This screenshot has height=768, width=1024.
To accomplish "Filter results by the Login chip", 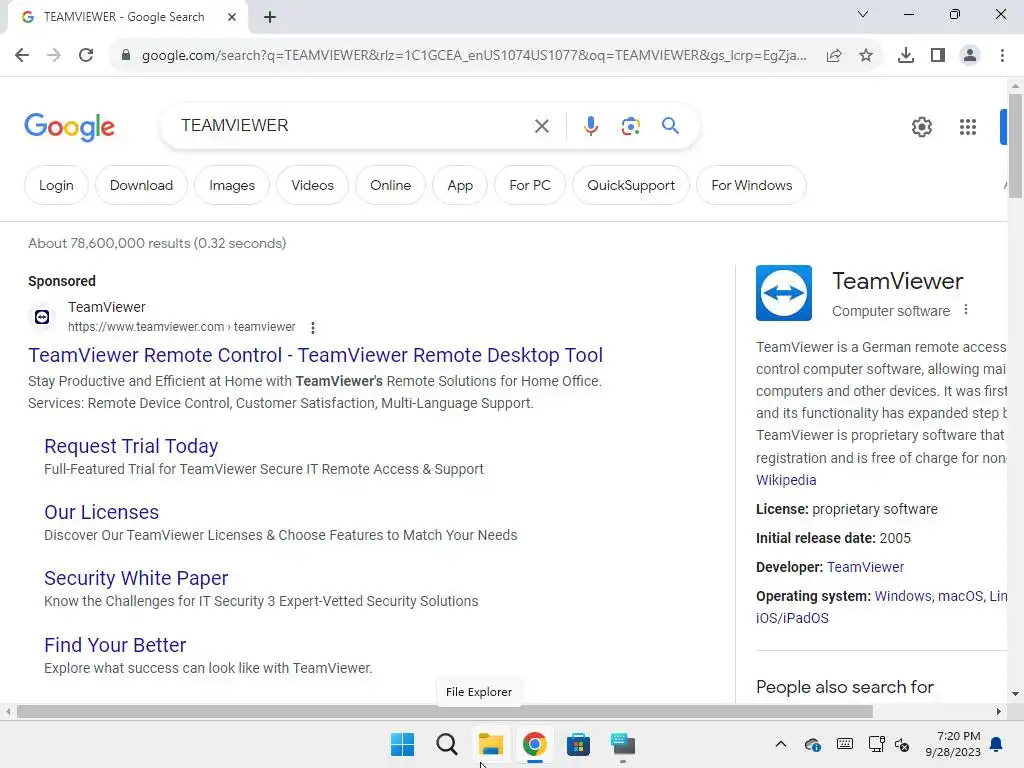I will (56, 185).
